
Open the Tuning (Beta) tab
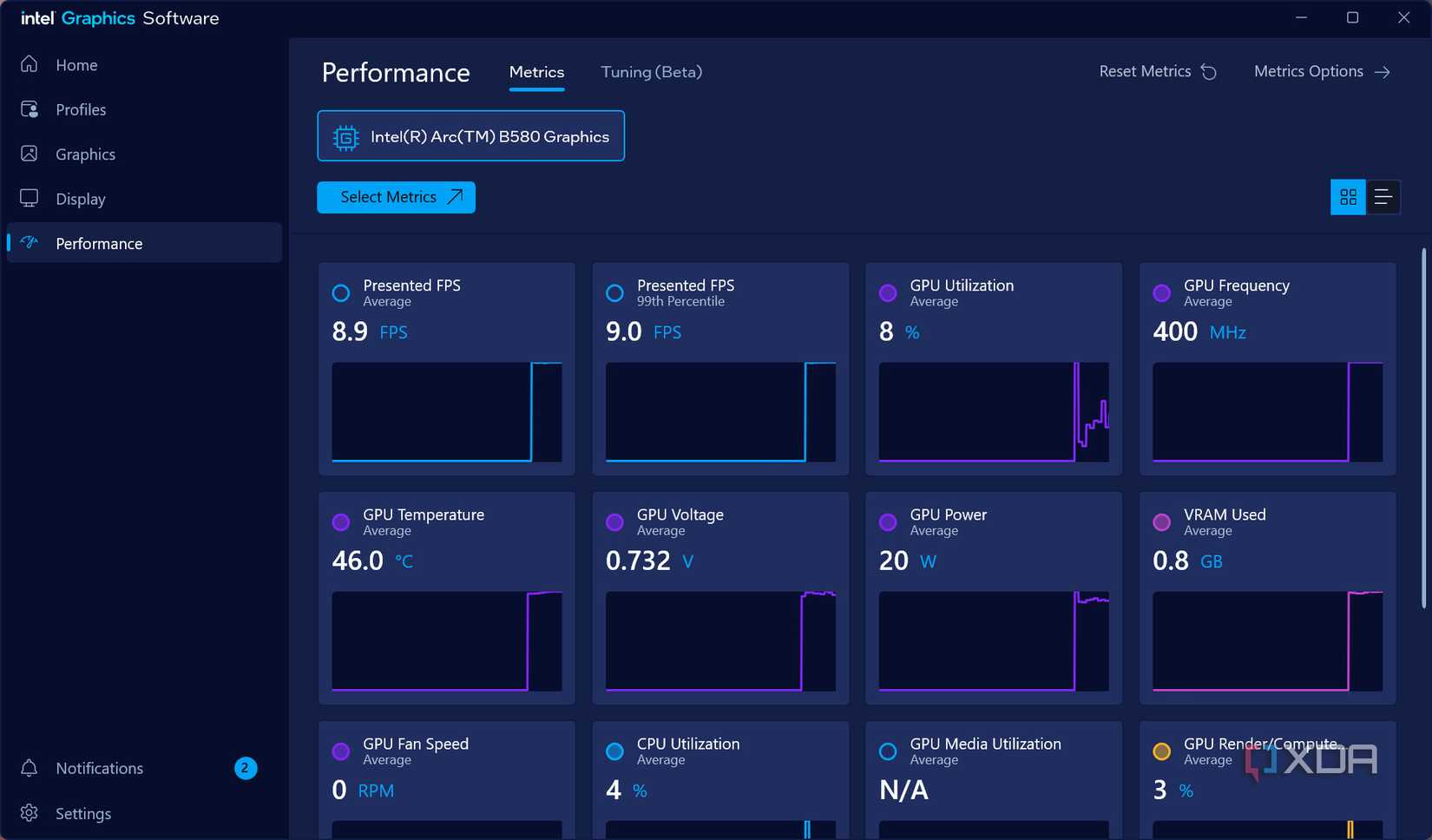click(650, 72)
